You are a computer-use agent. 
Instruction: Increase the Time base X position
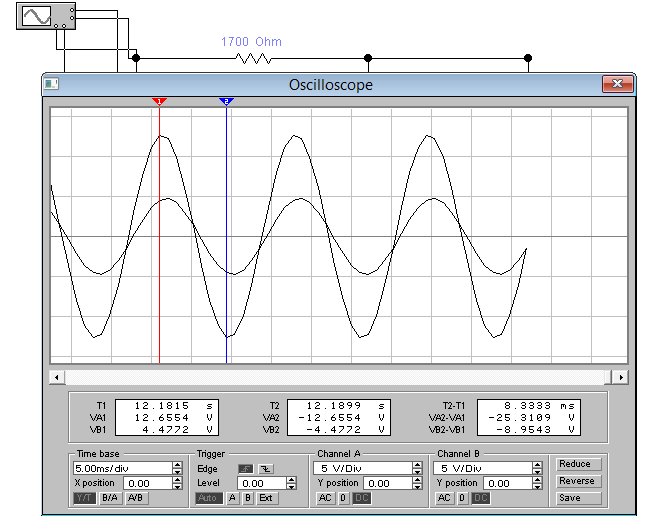177,480
